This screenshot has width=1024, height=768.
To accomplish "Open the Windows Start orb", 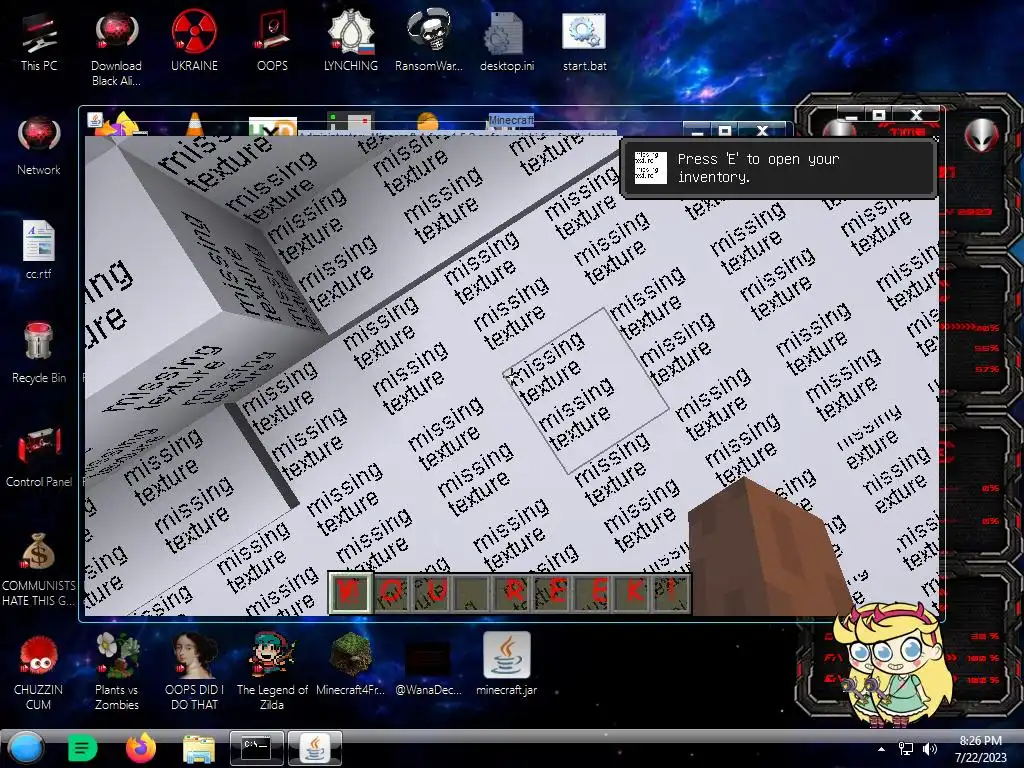I will point(26,748).
